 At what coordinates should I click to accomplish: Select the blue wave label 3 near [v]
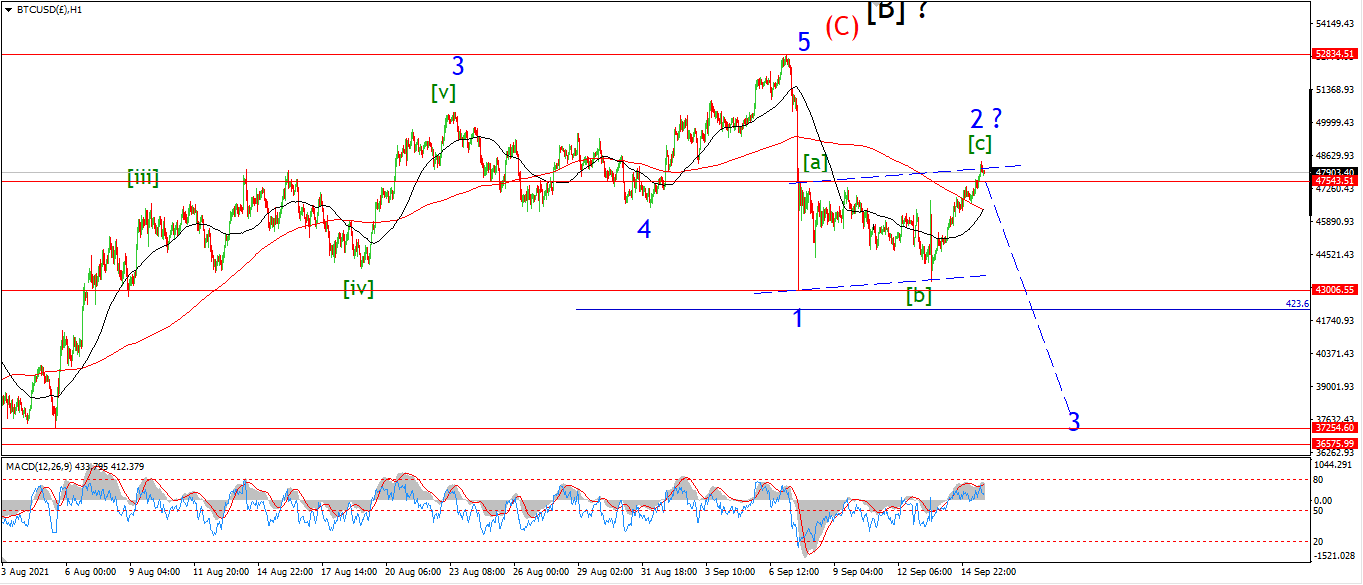coord(458,66)
